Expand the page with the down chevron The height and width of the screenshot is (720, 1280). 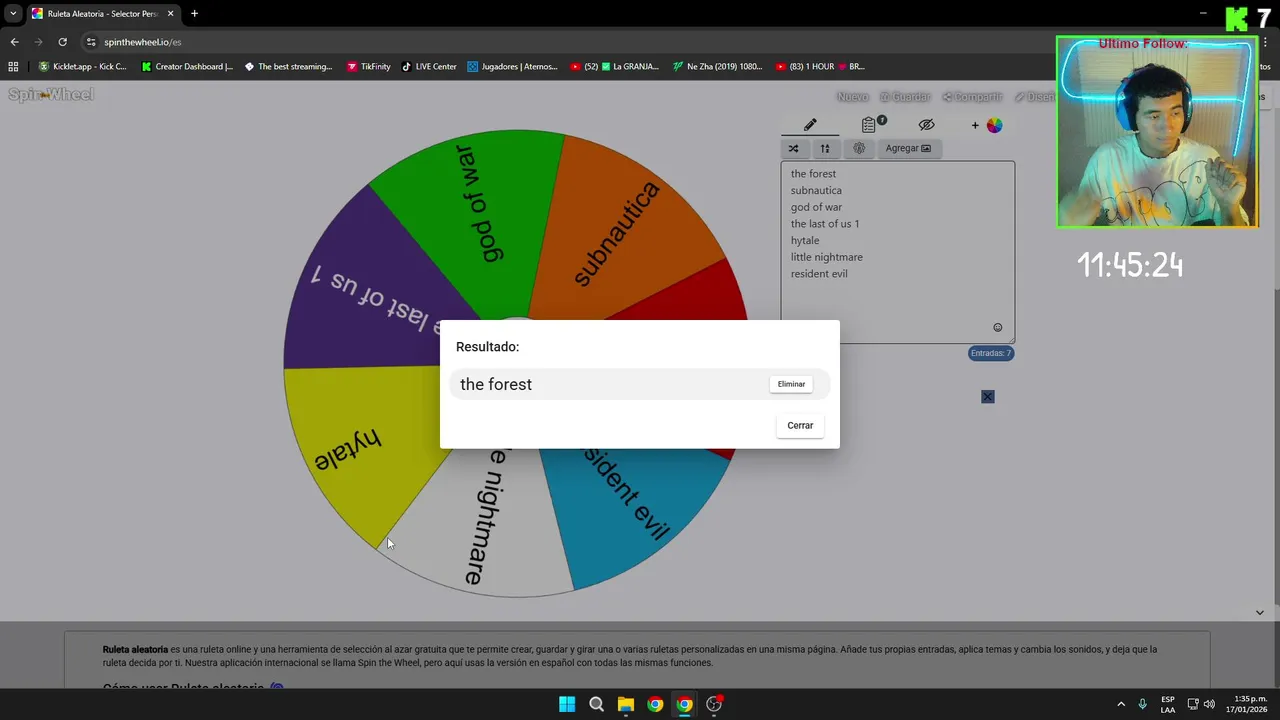click(1259, 613)
